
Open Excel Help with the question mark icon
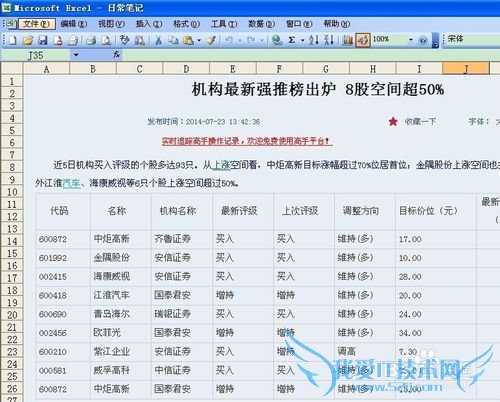point(423,40)
